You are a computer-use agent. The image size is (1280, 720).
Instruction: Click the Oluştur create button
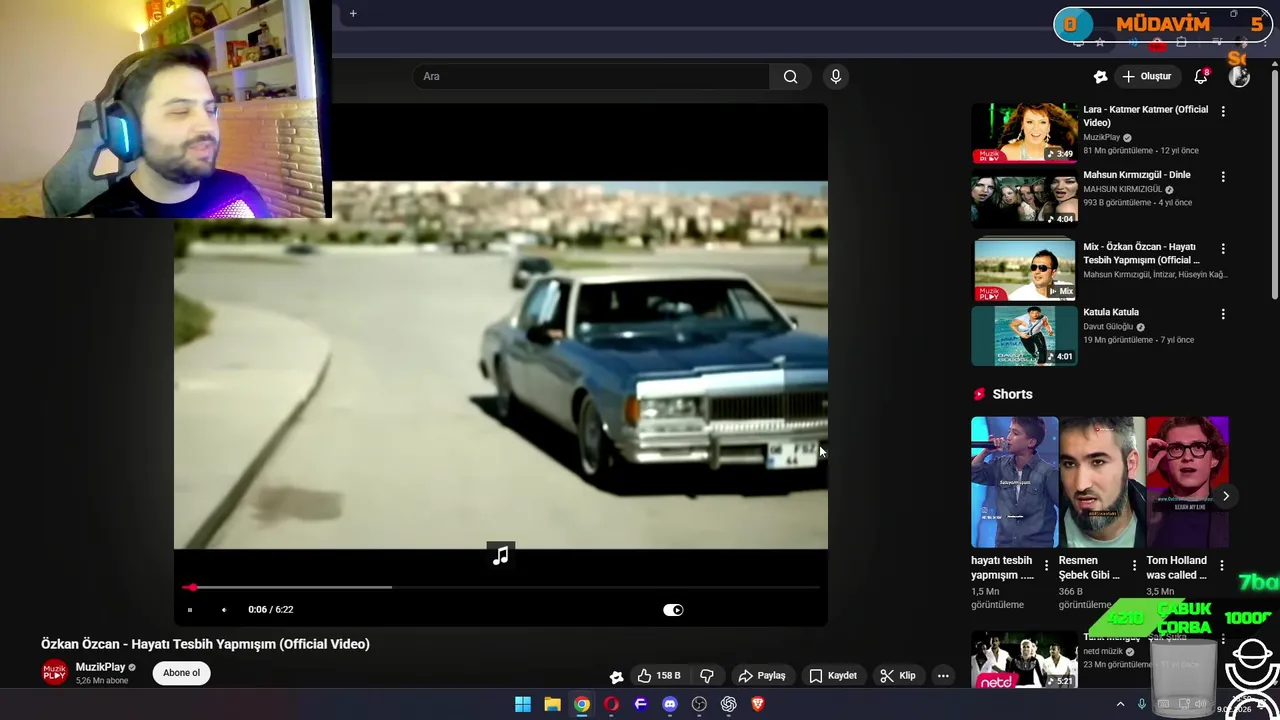point(1146,76)
